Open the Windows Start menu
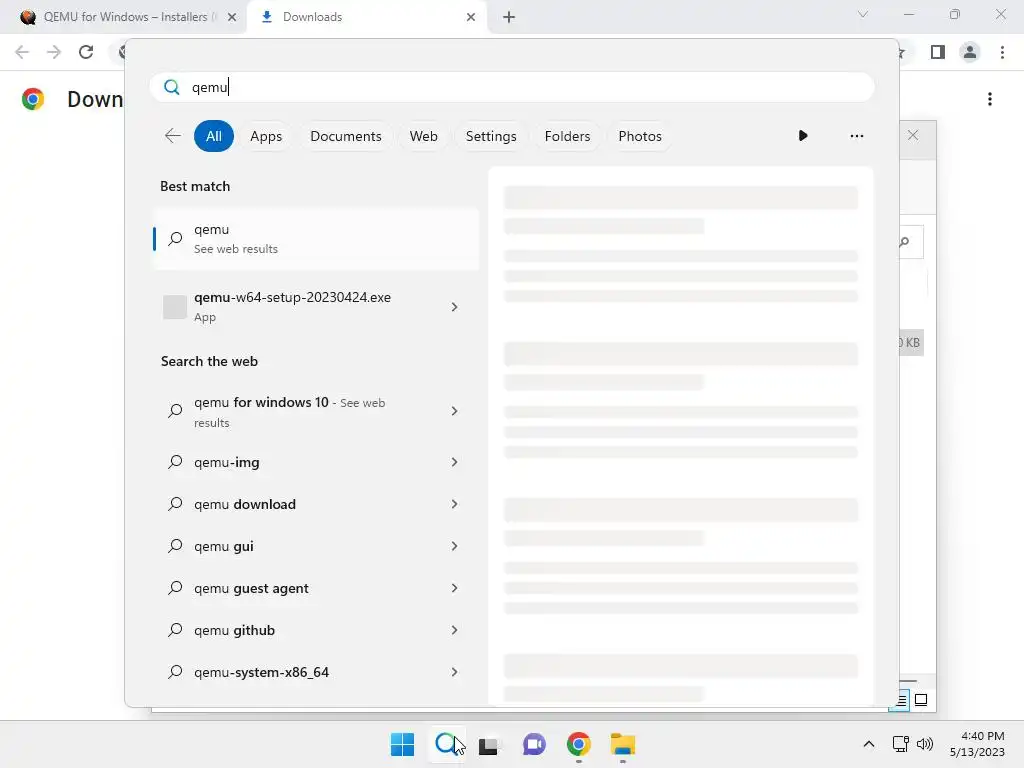Viewport: 1024px width, 768px height. (x=402, y=744)
